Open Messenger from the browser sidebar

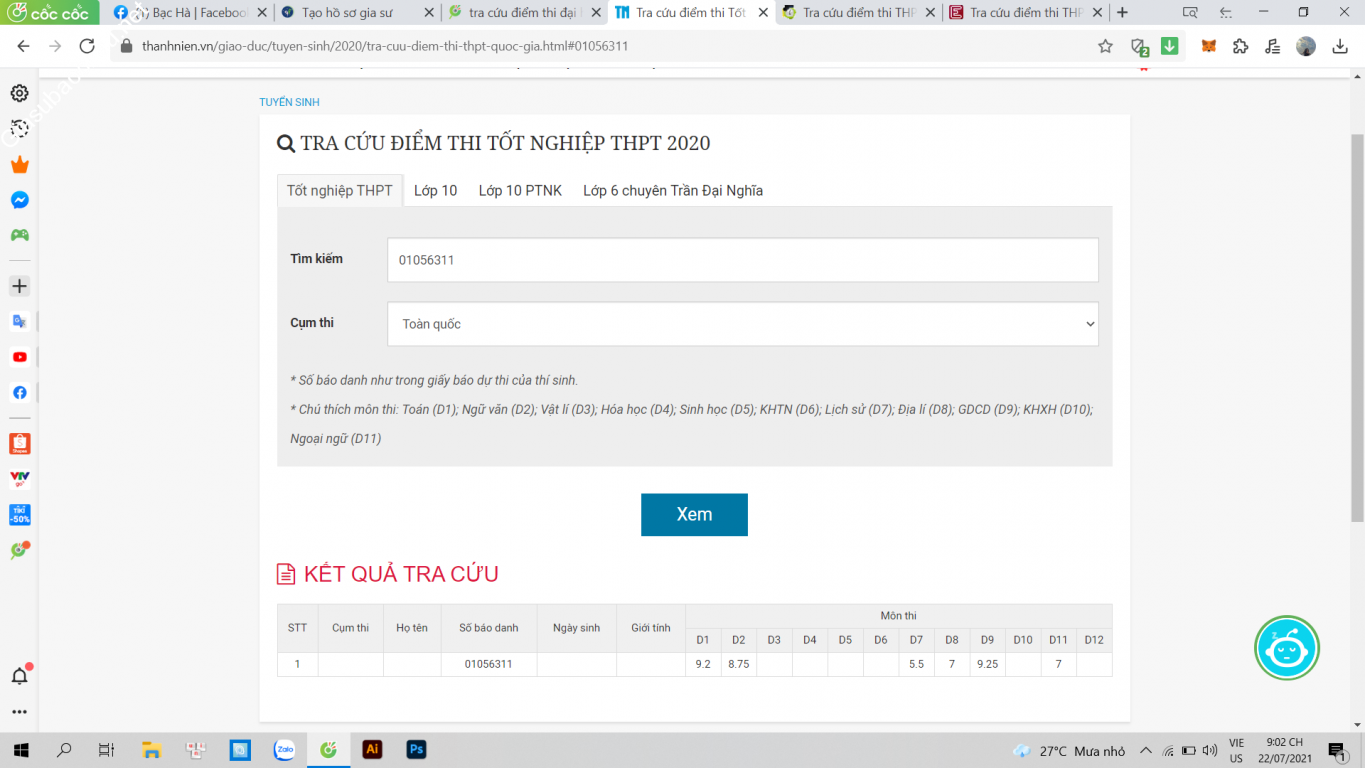pos(19,200)
